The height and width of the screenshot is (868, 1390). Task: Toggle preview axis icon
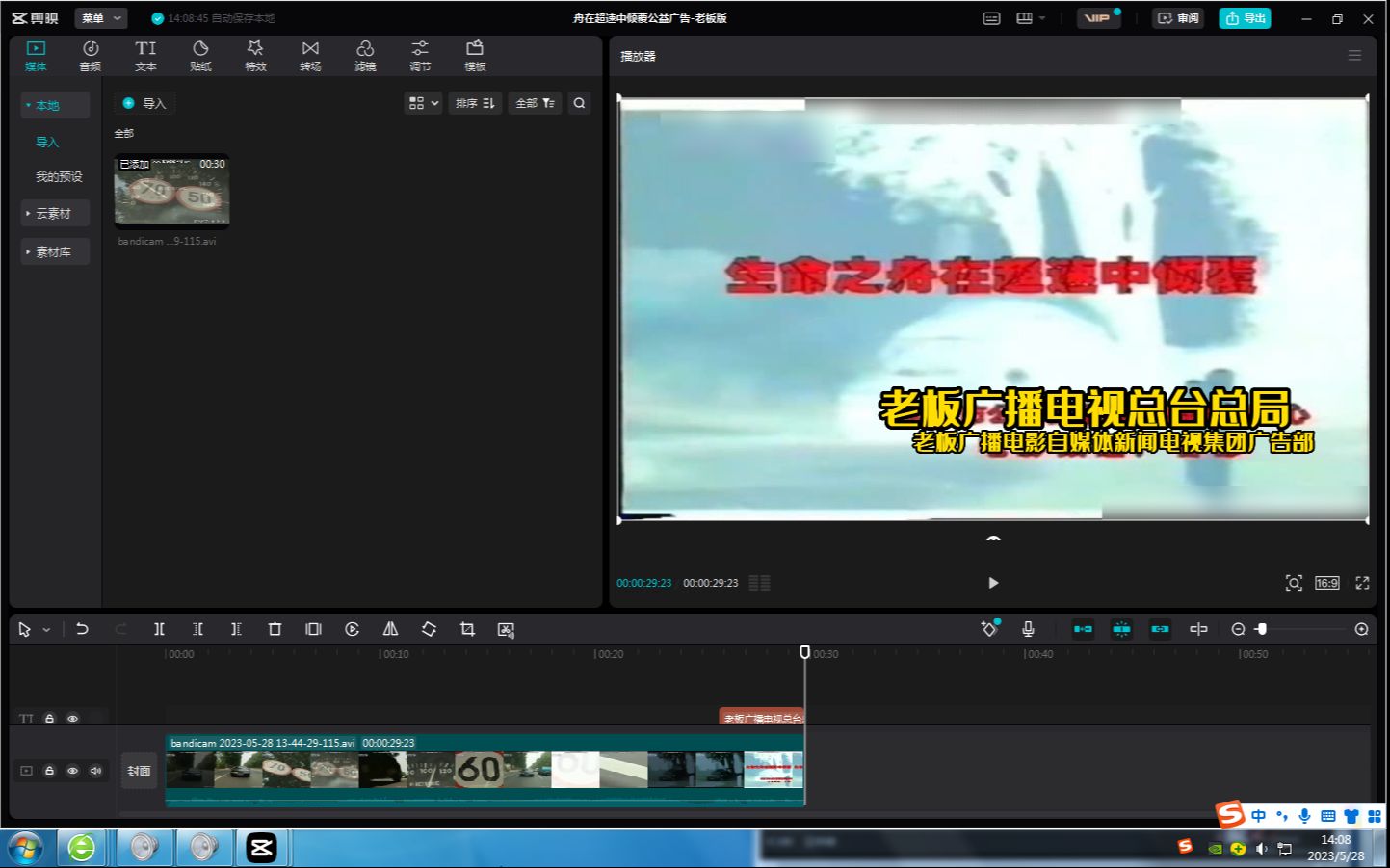coord(1198,629)
